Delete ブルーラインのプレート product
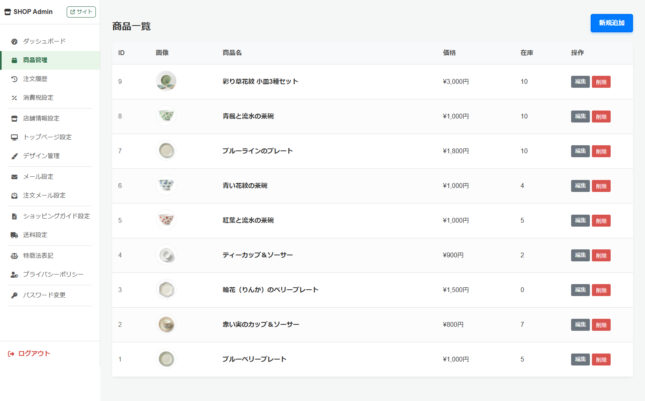Screen dimensions: 645x401 tap(601, 151)
